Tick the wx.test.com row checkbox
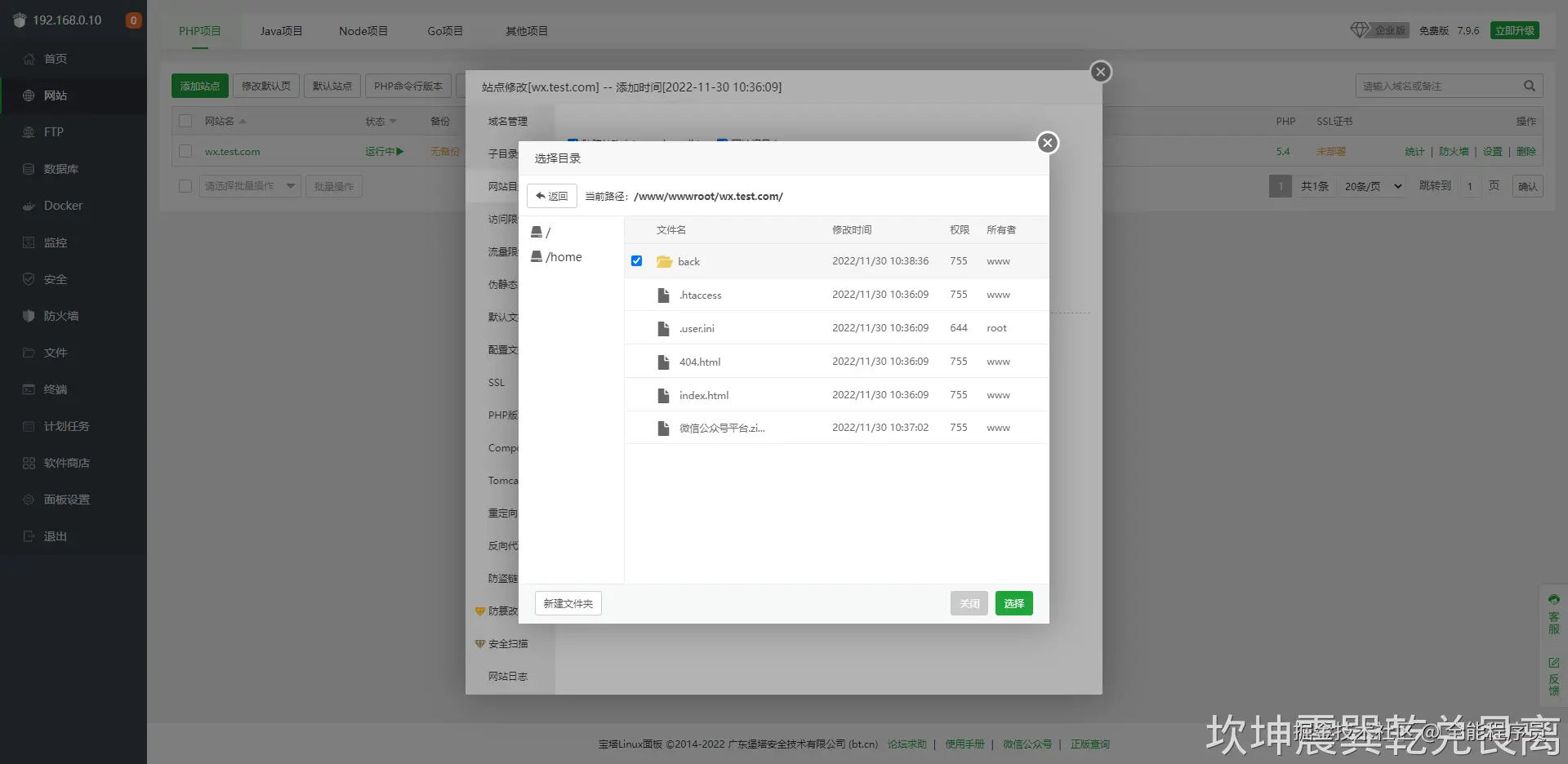Screen dimensions: 1568x764 point(185,151)
